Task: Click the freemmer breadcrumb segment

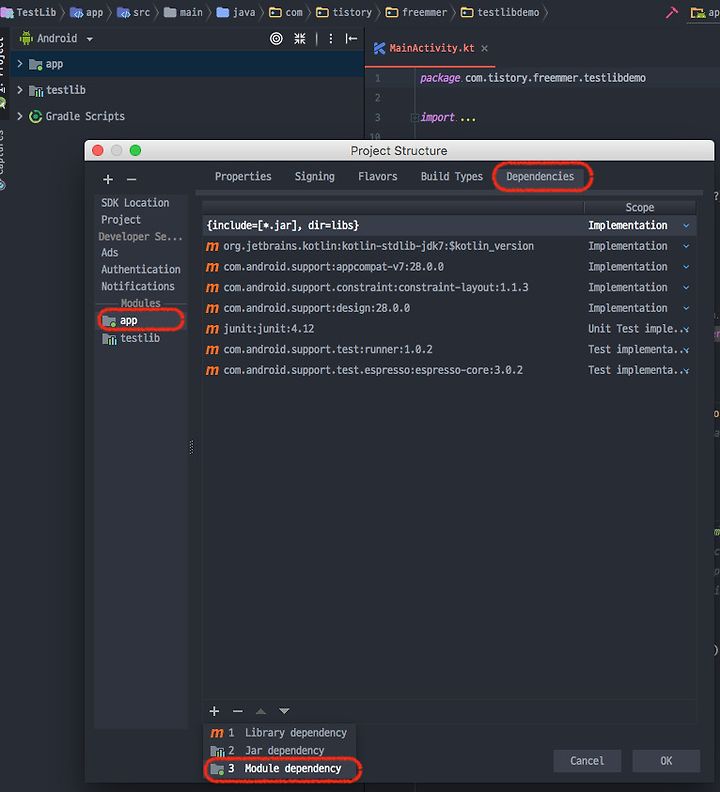Action: 416,13
